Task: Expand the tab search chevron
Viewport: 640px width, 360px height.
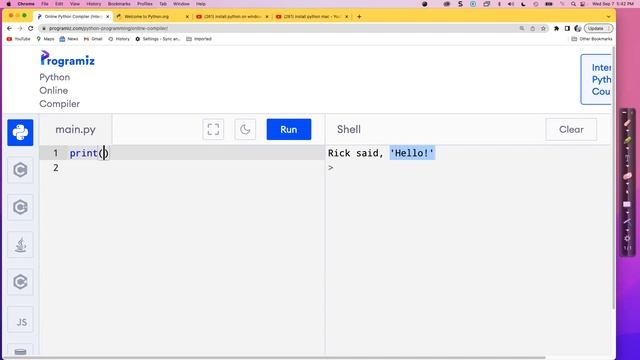Action: click(x=609, y=17)
